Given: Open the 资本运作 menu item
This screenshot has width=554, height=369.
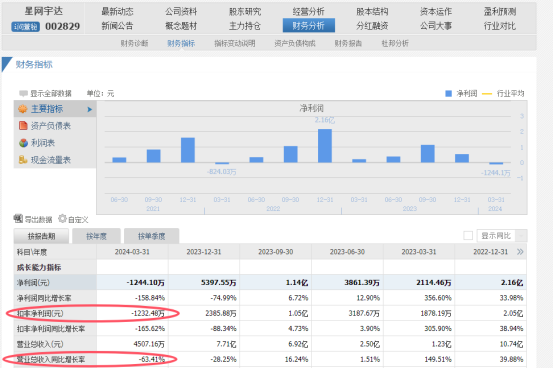Looking at the screenshot, I should pos(436,12).
